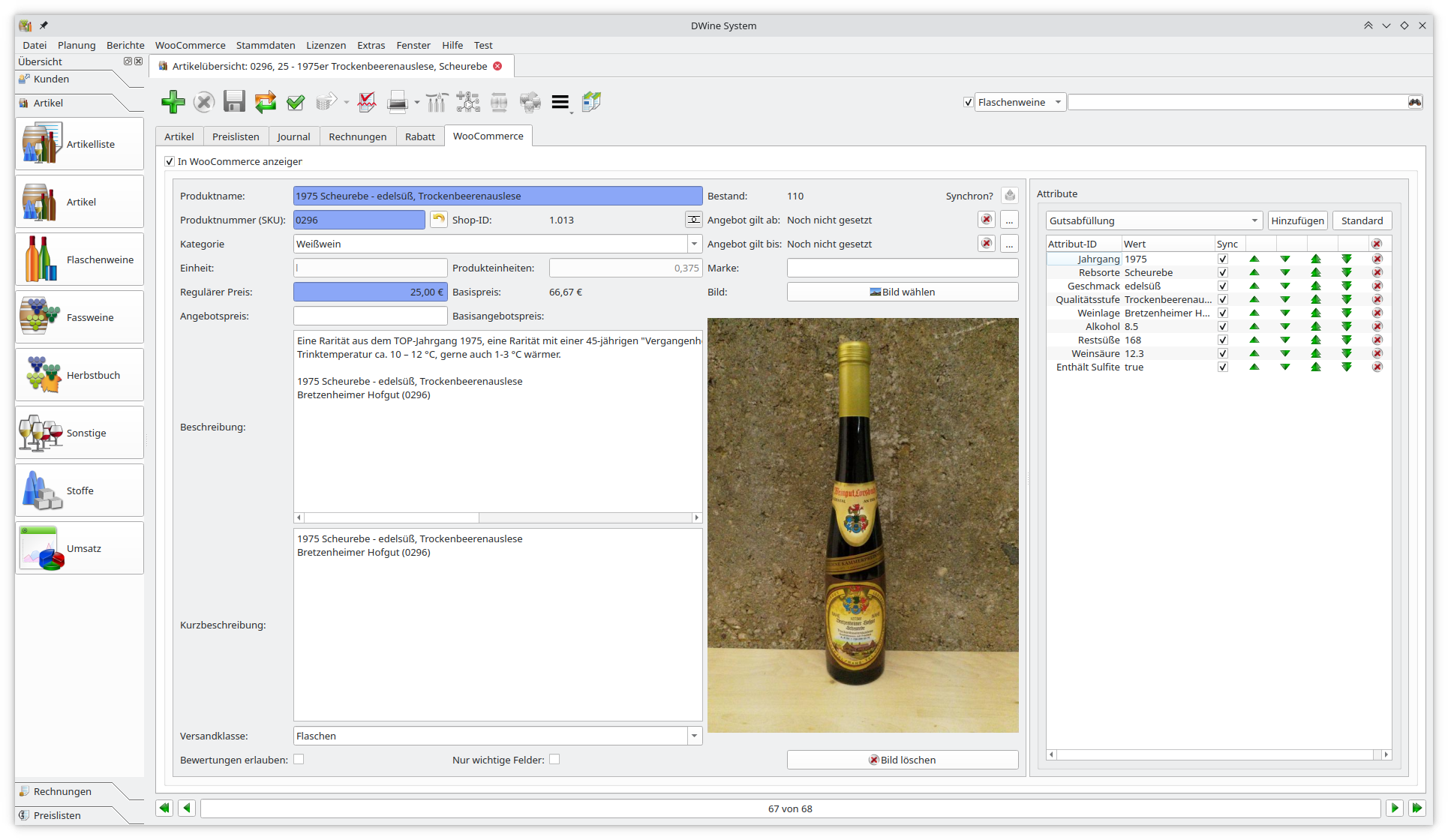Go to first record navigation arrow
Screen dimensions: 1448x840
[x=164, y=808]
